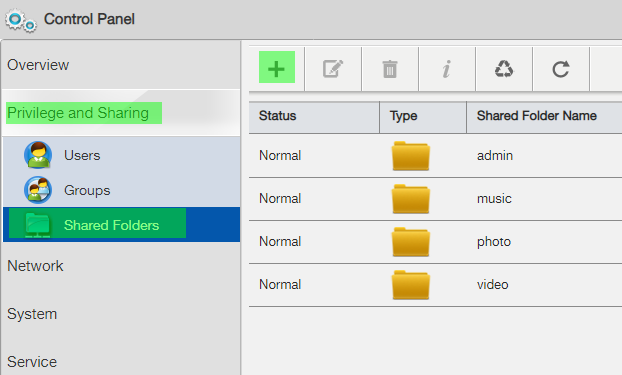Click the edit shared folder pencil icon
This screenshot has width=622, height=375.
point(333,69)
